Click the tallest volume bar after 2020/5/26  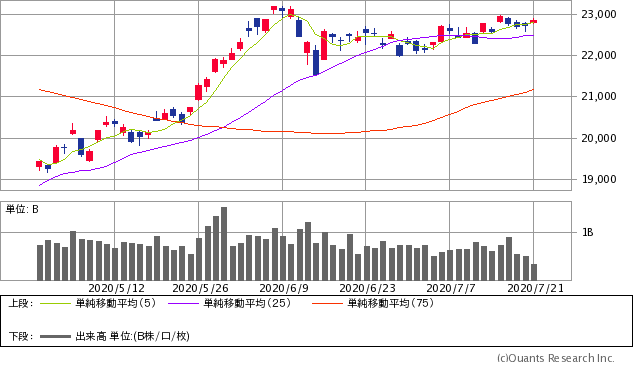pyautogui.click(x=224, y=244)
